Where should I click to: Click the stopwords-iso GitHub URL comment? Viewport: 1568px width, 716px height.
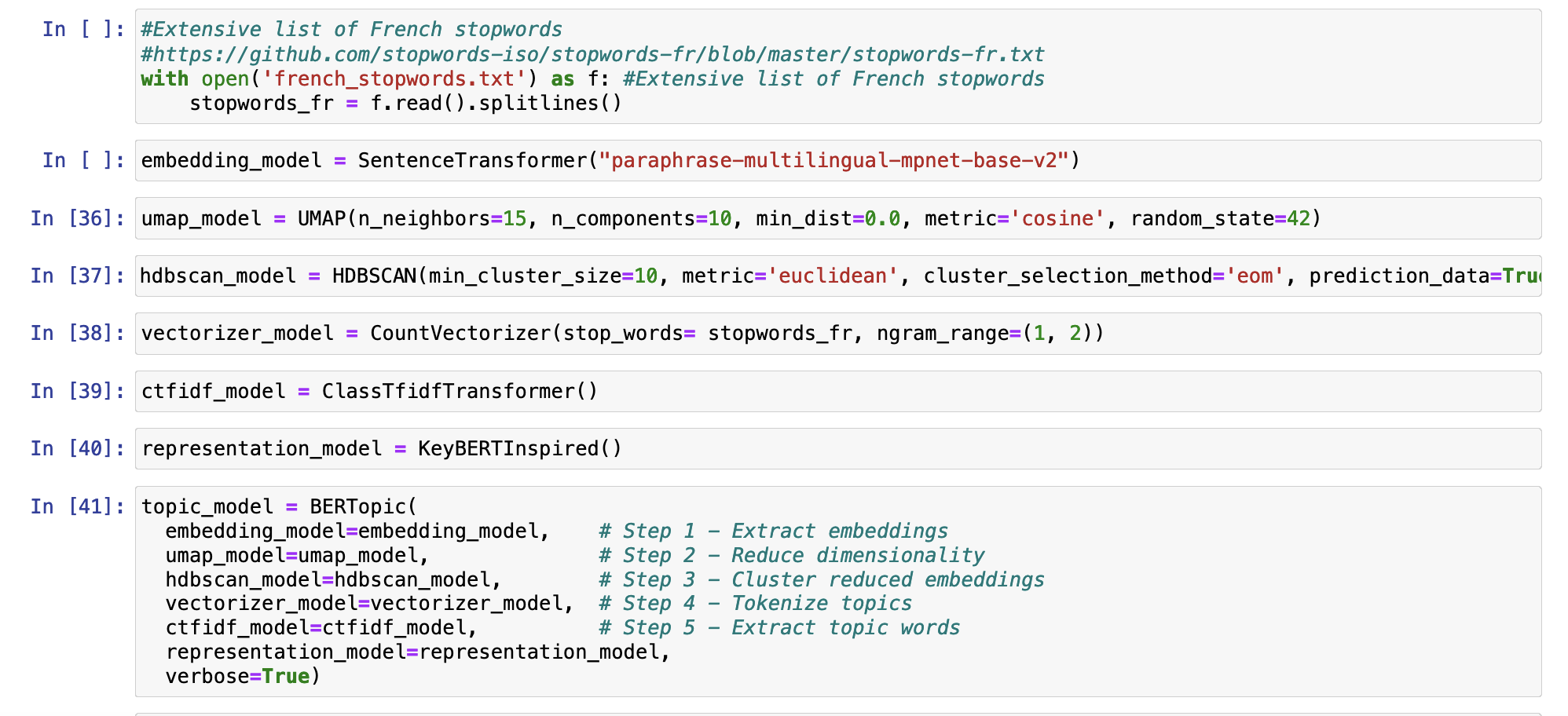pos(593,54)
